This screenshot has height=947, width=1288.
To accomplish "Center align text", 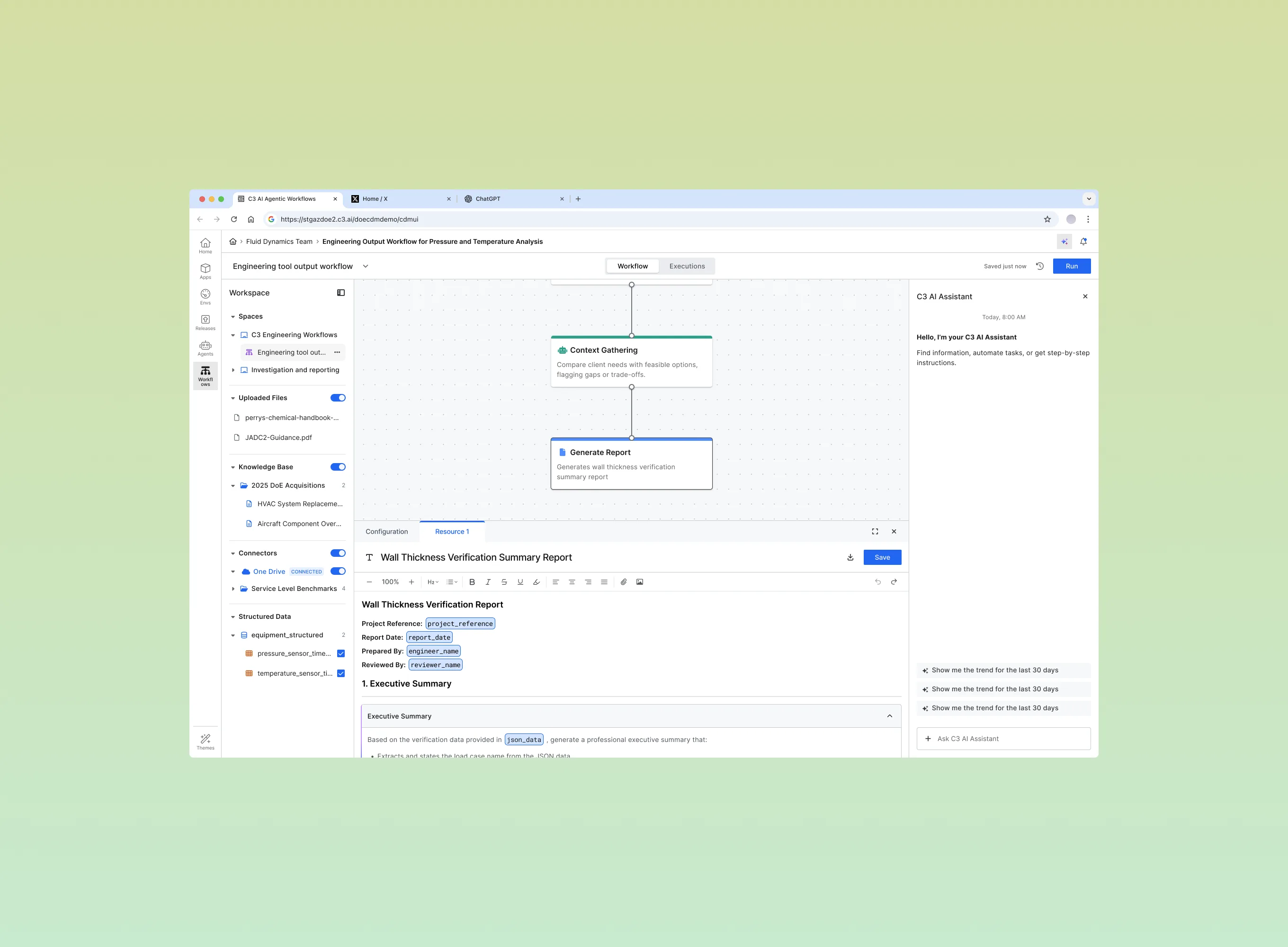I will (572, 582).
